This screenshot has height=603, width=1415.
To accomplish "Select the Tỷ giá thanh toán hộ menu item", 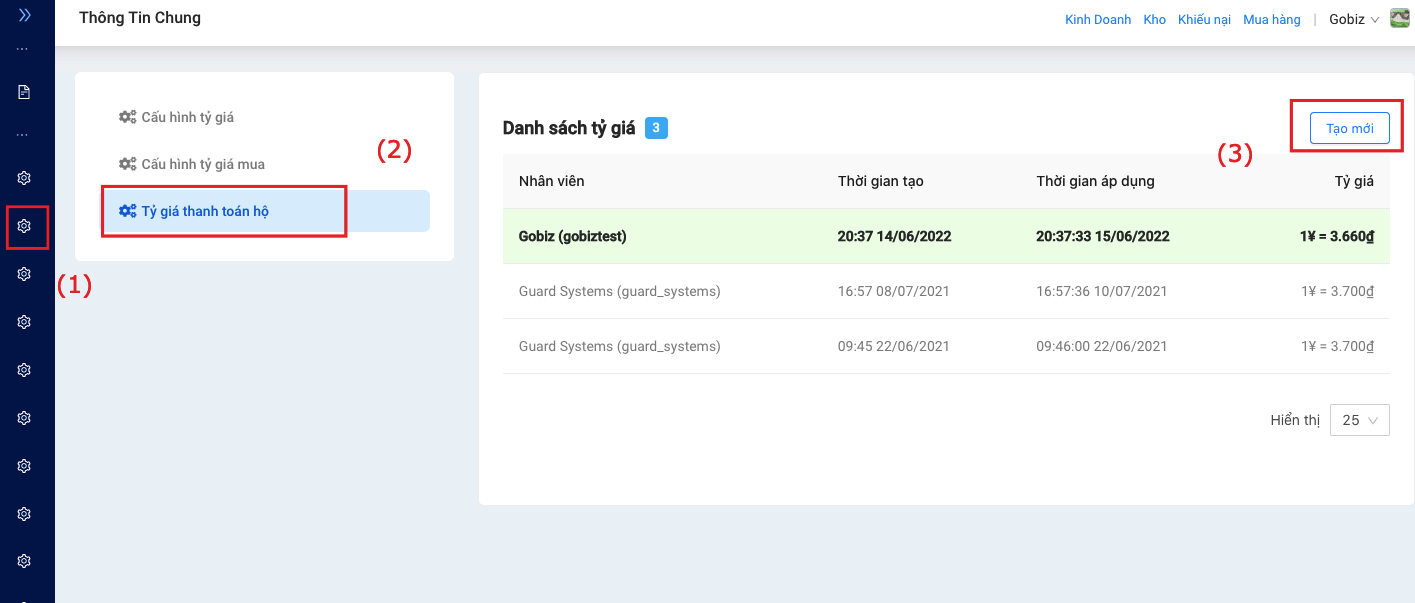I will (x=205, y=211).
